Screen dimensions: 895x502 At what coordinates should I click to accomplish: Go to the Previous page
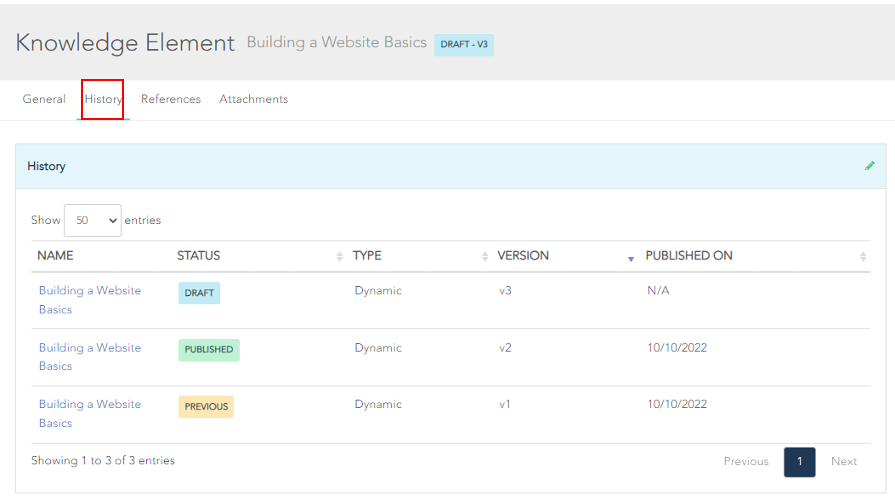[x=746, y=461]
